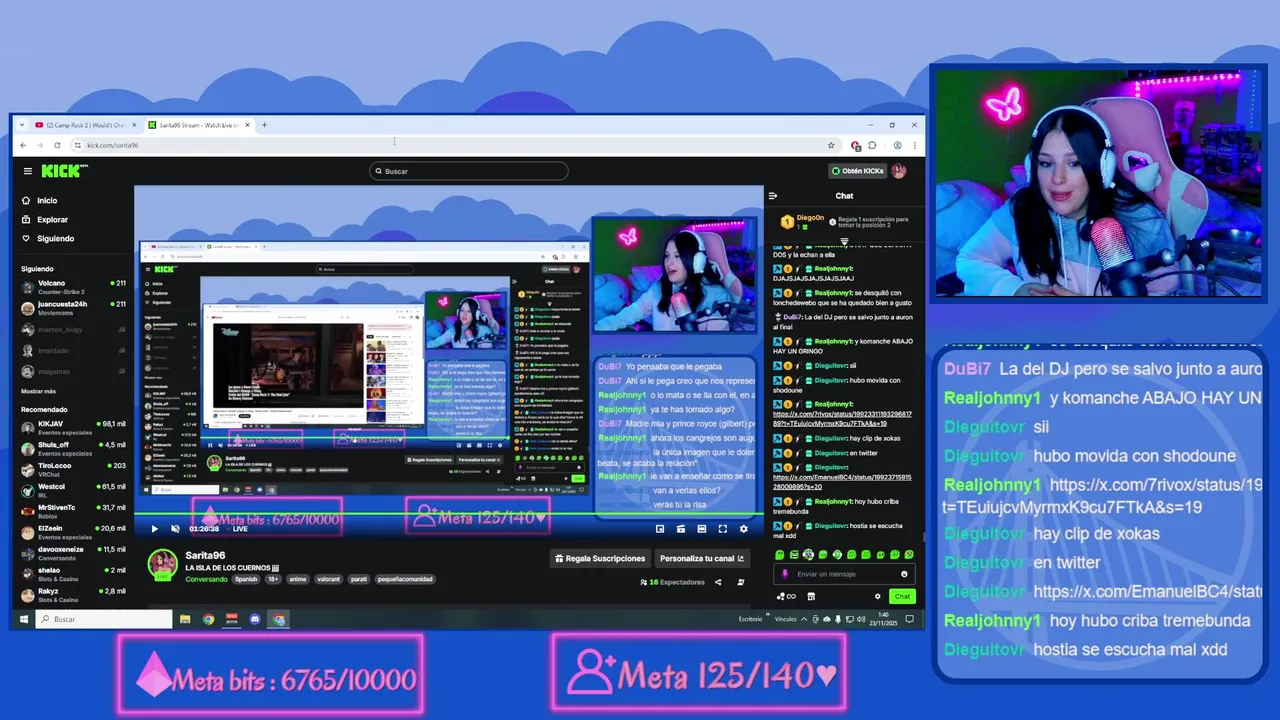Image resolution: width=1280 pixels, height=720 pixels.
Task: Share the stream with share icon
Action: point(718,582)
